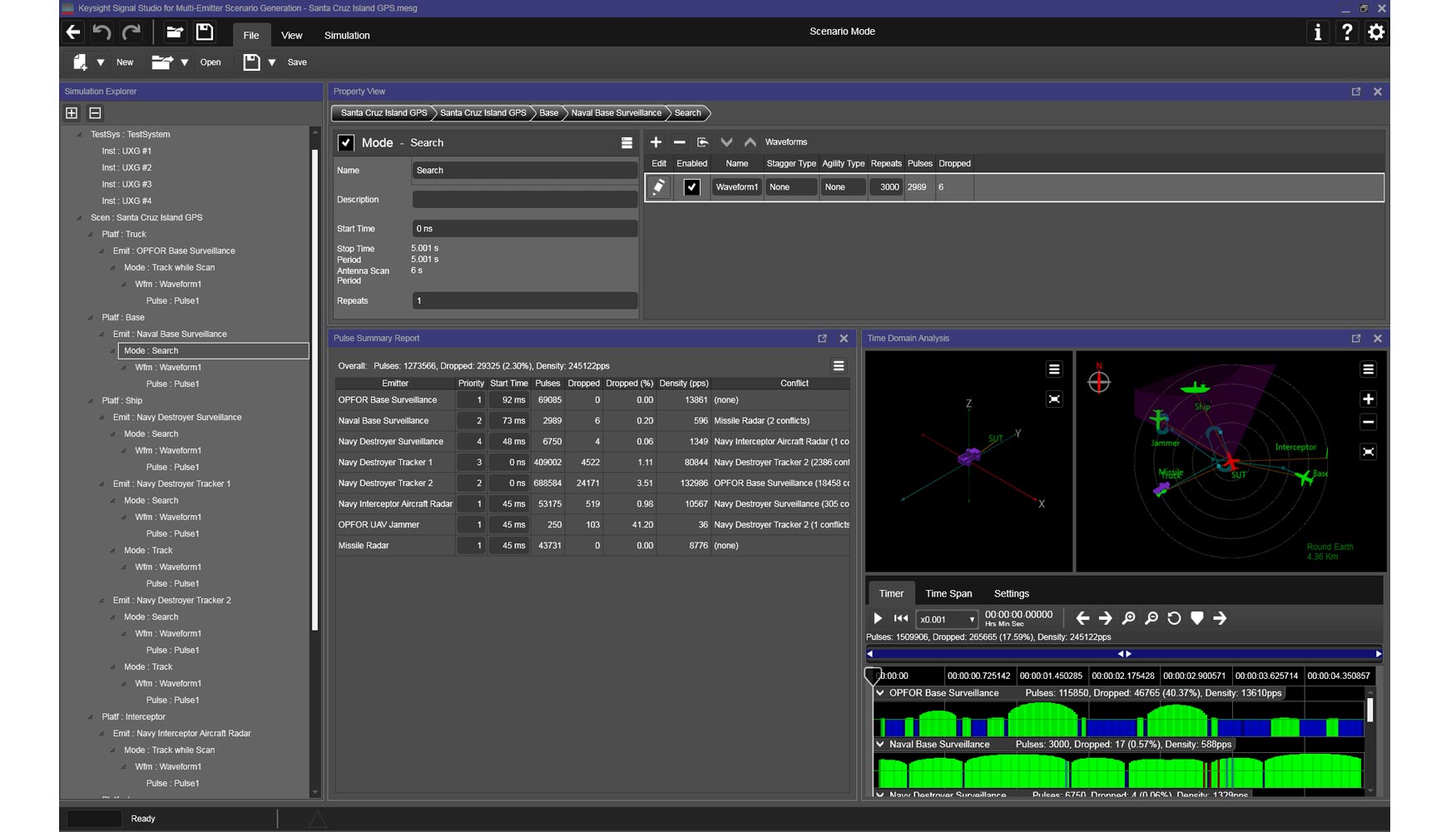Rewind timeline to start
The image size is (1456, 832).
point(901,618)
